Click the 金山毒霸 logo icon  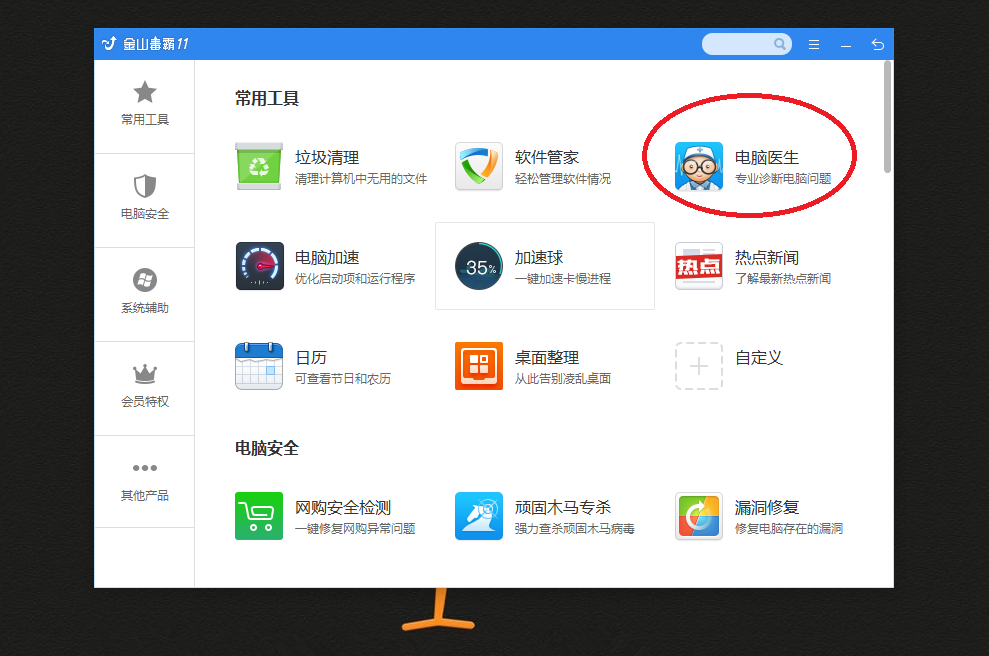tap(109, 44)
